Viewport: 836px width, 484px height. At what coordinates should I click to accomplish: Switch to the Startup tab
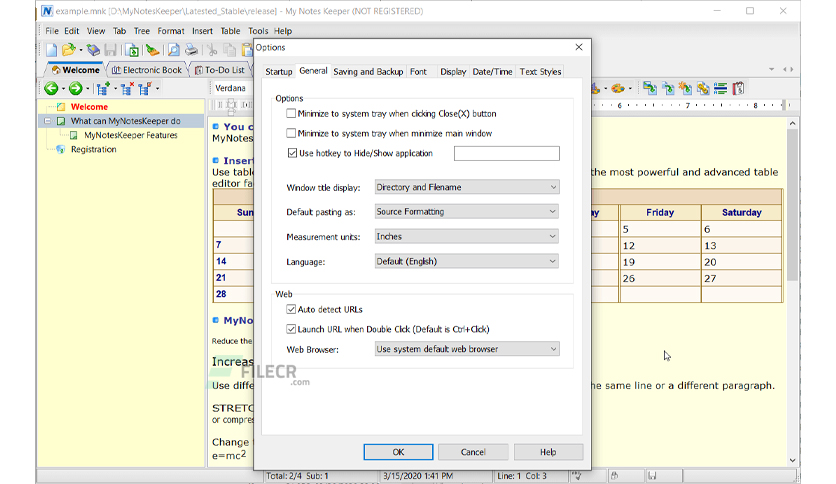[279, 71]
